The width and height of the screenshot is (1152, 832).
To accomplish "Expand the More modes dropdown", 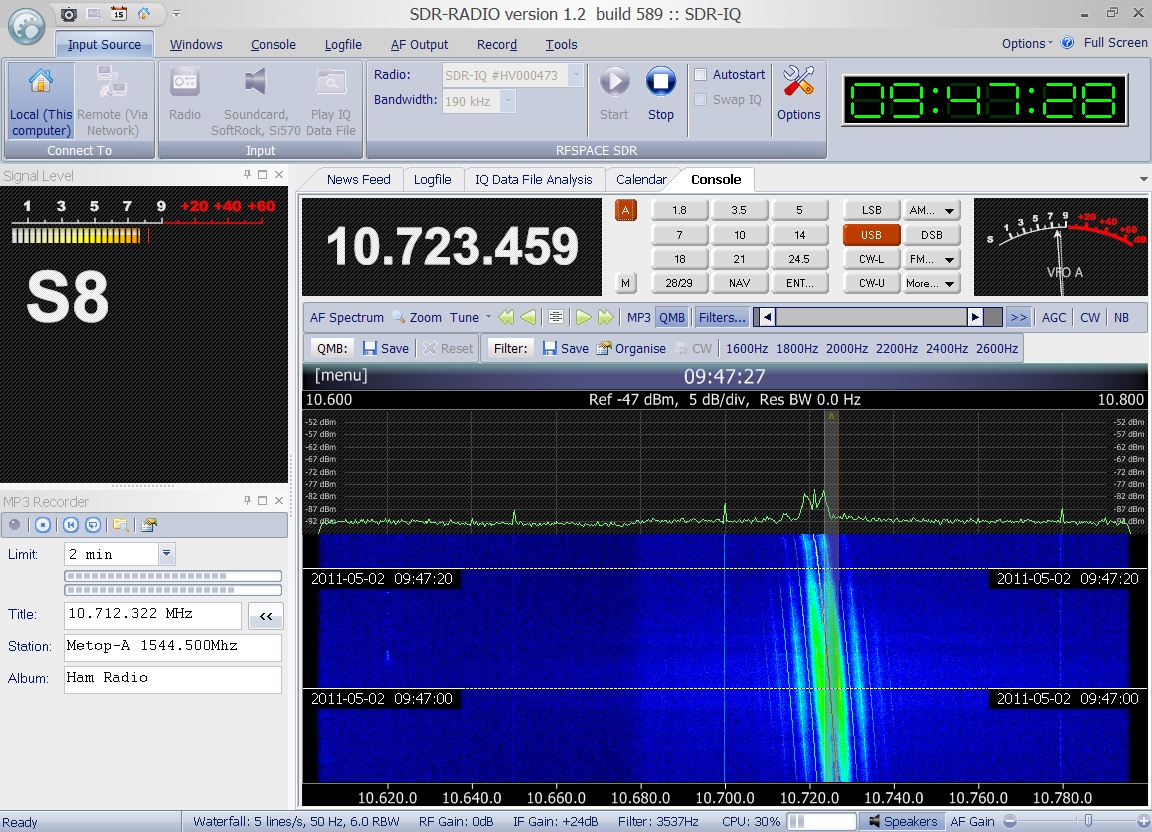I will tap(931, 283).
